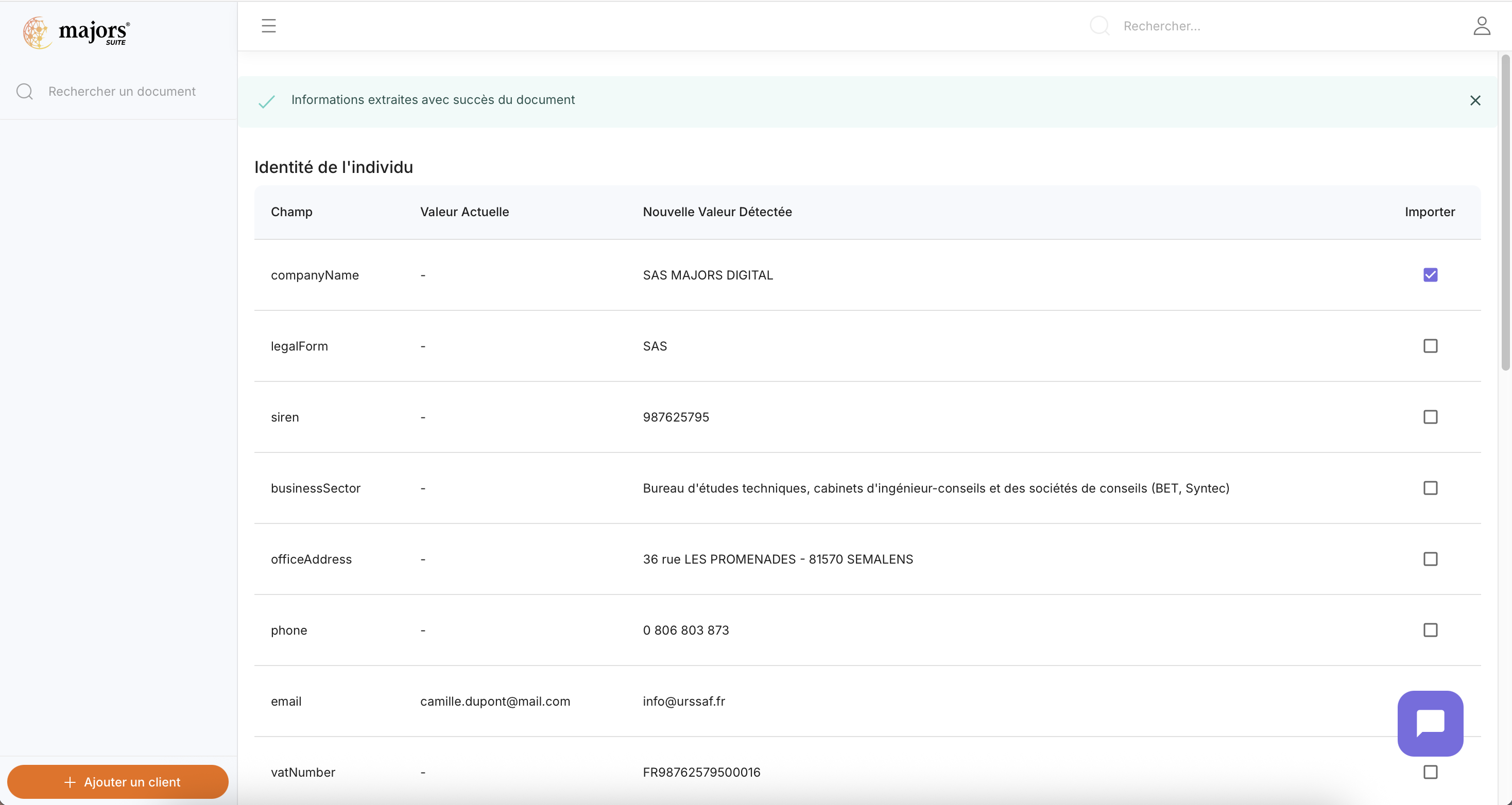
Task: Click the vertical page scrollbar
Action: tap(1505, 213)
